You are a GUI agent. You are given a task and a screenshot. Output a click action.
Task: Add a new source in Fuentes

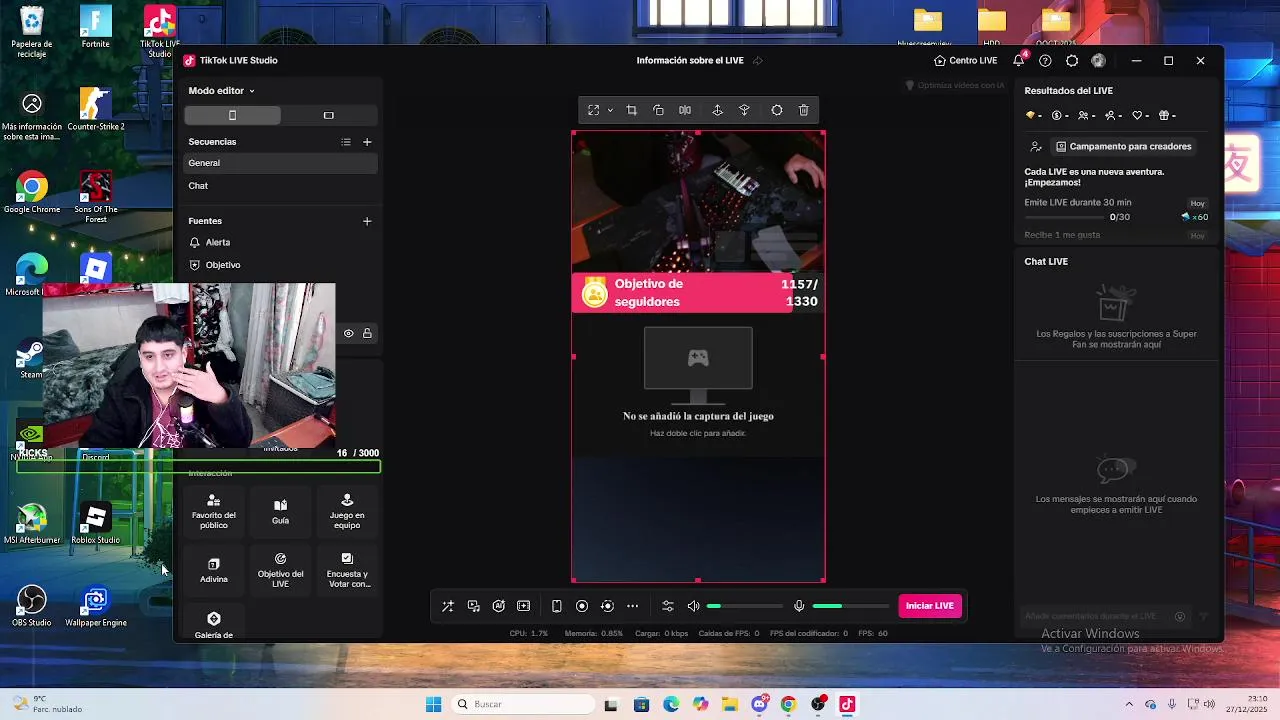(x=367, y=221)
